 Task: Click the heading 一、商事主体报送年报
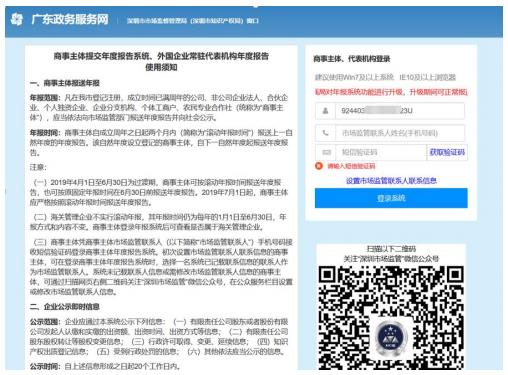click(65, 83)
